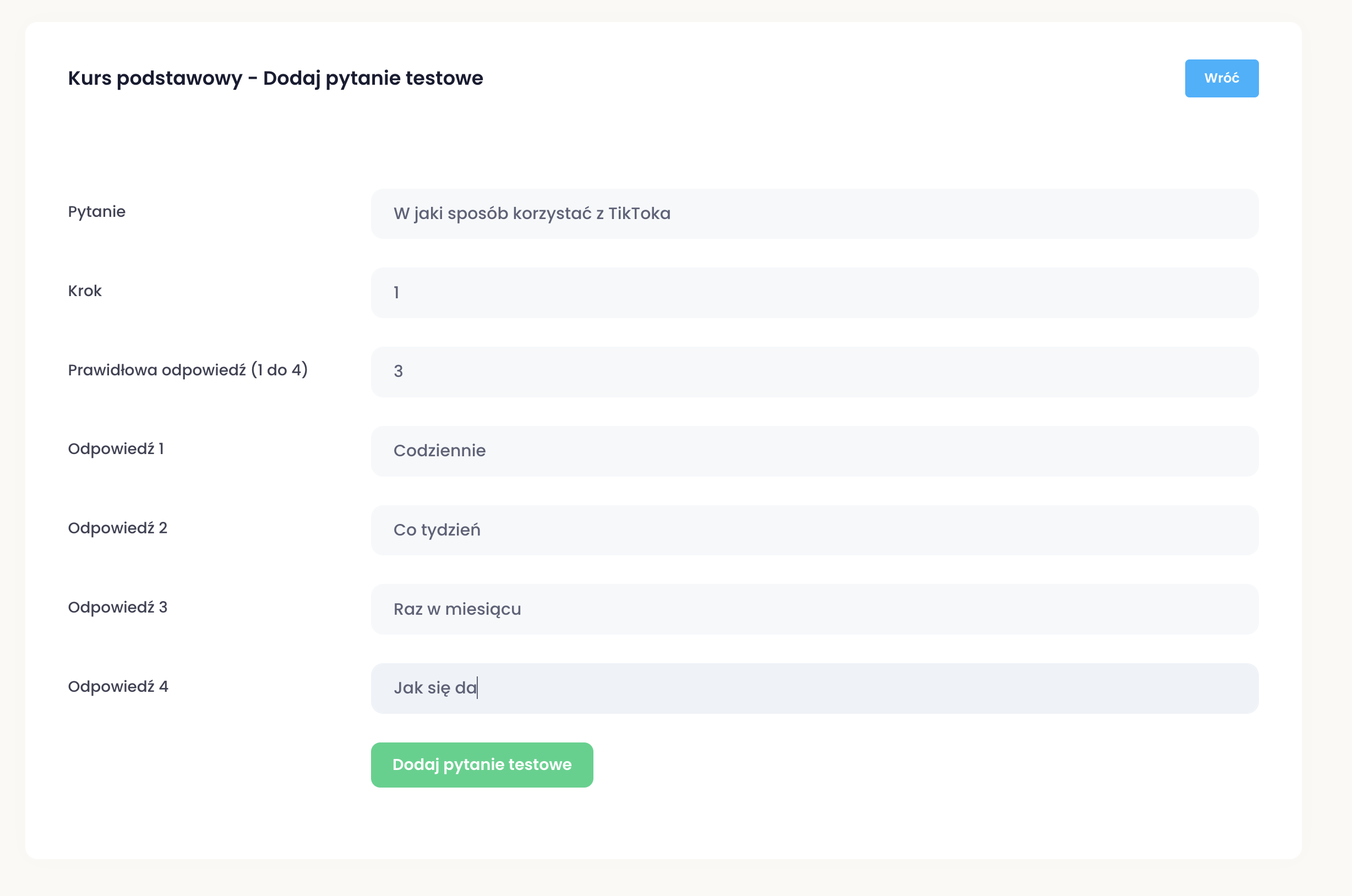
Task: Click the Odpowiedź 4 label
Action: (118, 686)
